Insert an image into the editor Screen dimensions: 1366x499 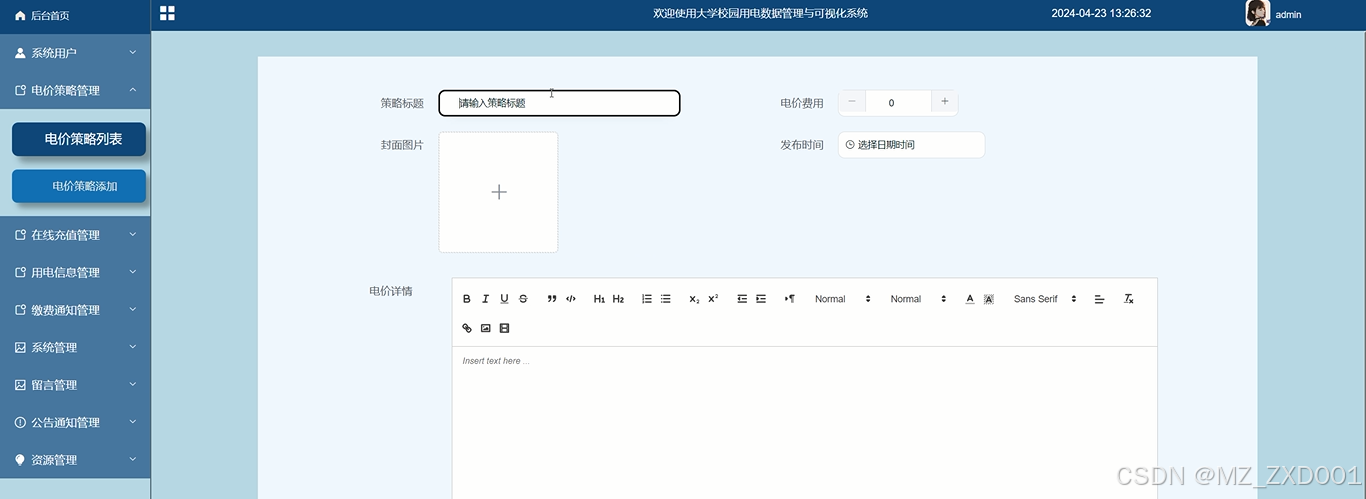(485, 328)
